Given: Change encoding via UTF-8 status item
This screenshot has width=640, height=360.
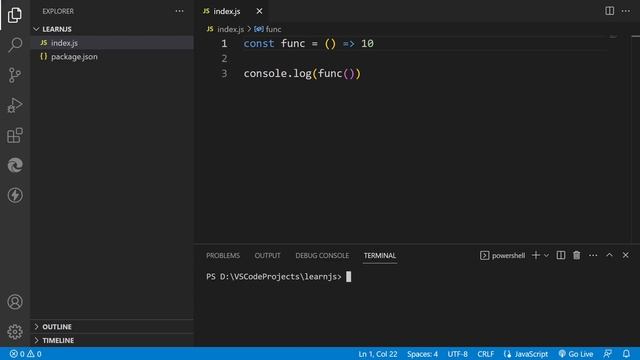Looking at the screenshot, I should pos(458,354).
